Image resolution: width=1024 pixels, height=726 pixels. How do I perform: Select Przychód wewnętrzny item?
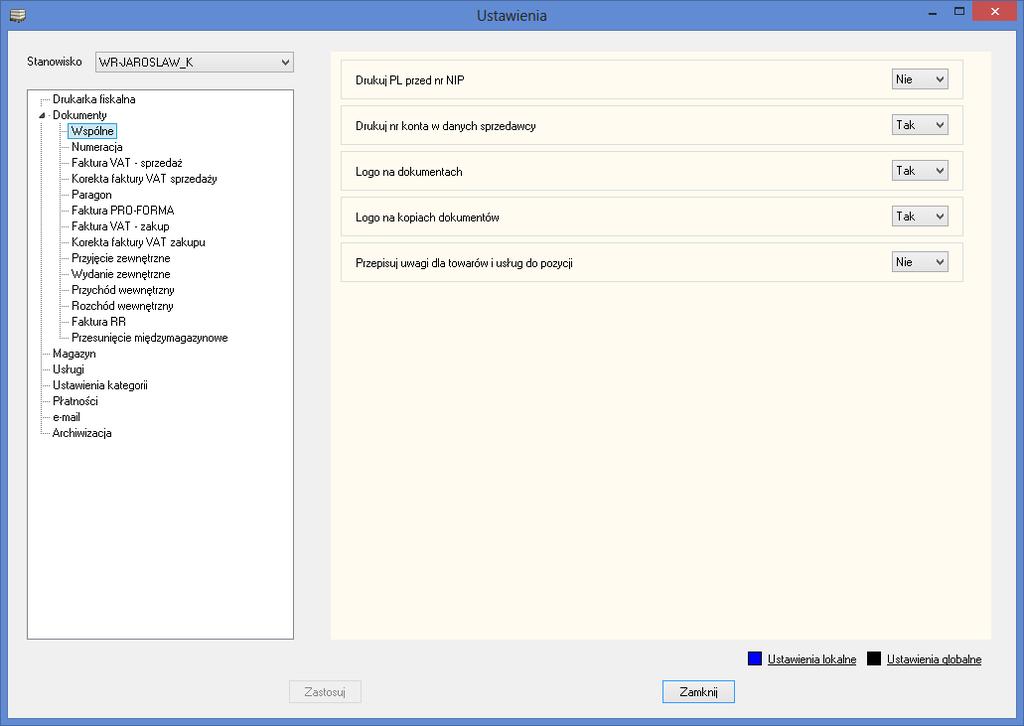click(x=123, y=290)
